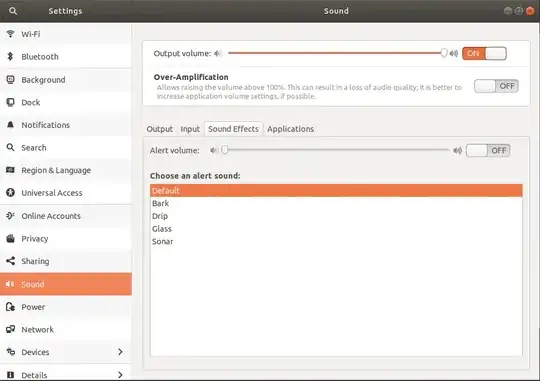Open Sharing settings panel

pyautogui.click(x=66, y=261)
